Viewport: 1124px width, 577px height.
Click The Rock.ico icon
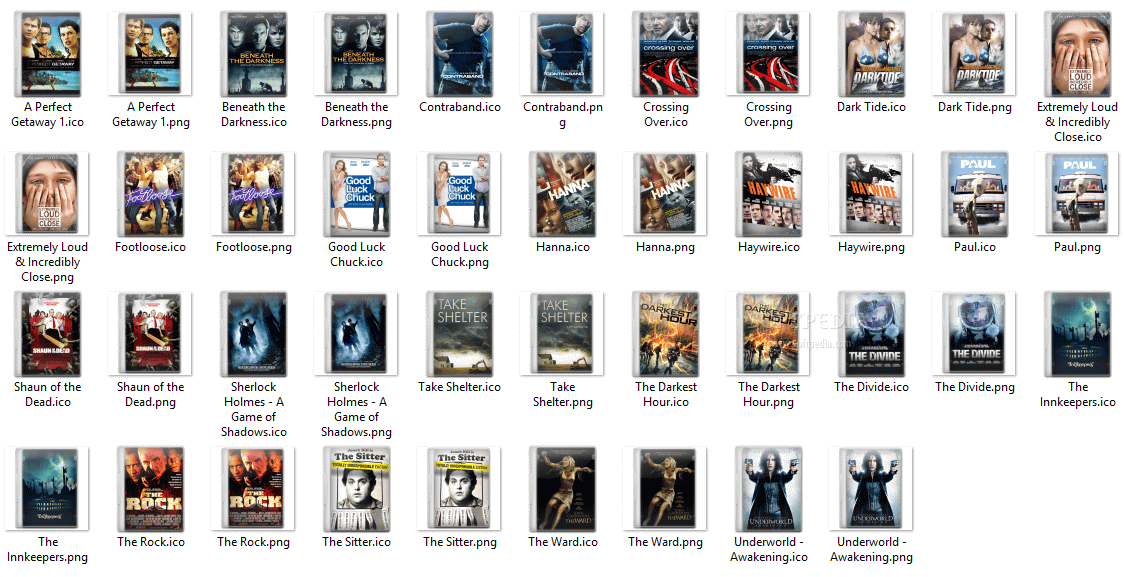point(151,489)
